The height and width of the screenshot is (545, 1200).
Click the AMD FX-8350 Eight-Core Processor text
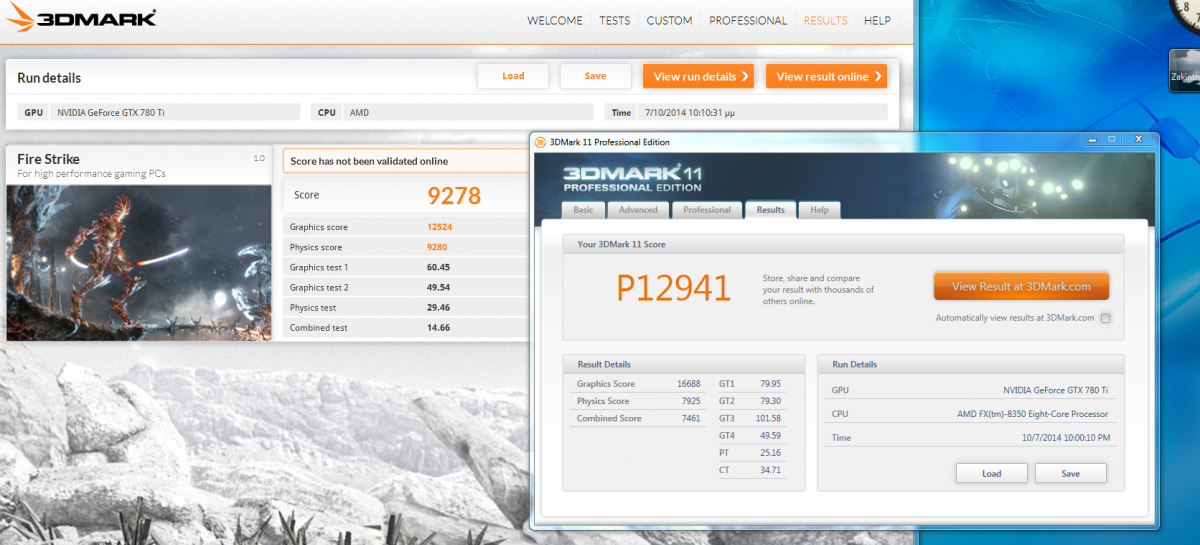(x=1032, y=414)
